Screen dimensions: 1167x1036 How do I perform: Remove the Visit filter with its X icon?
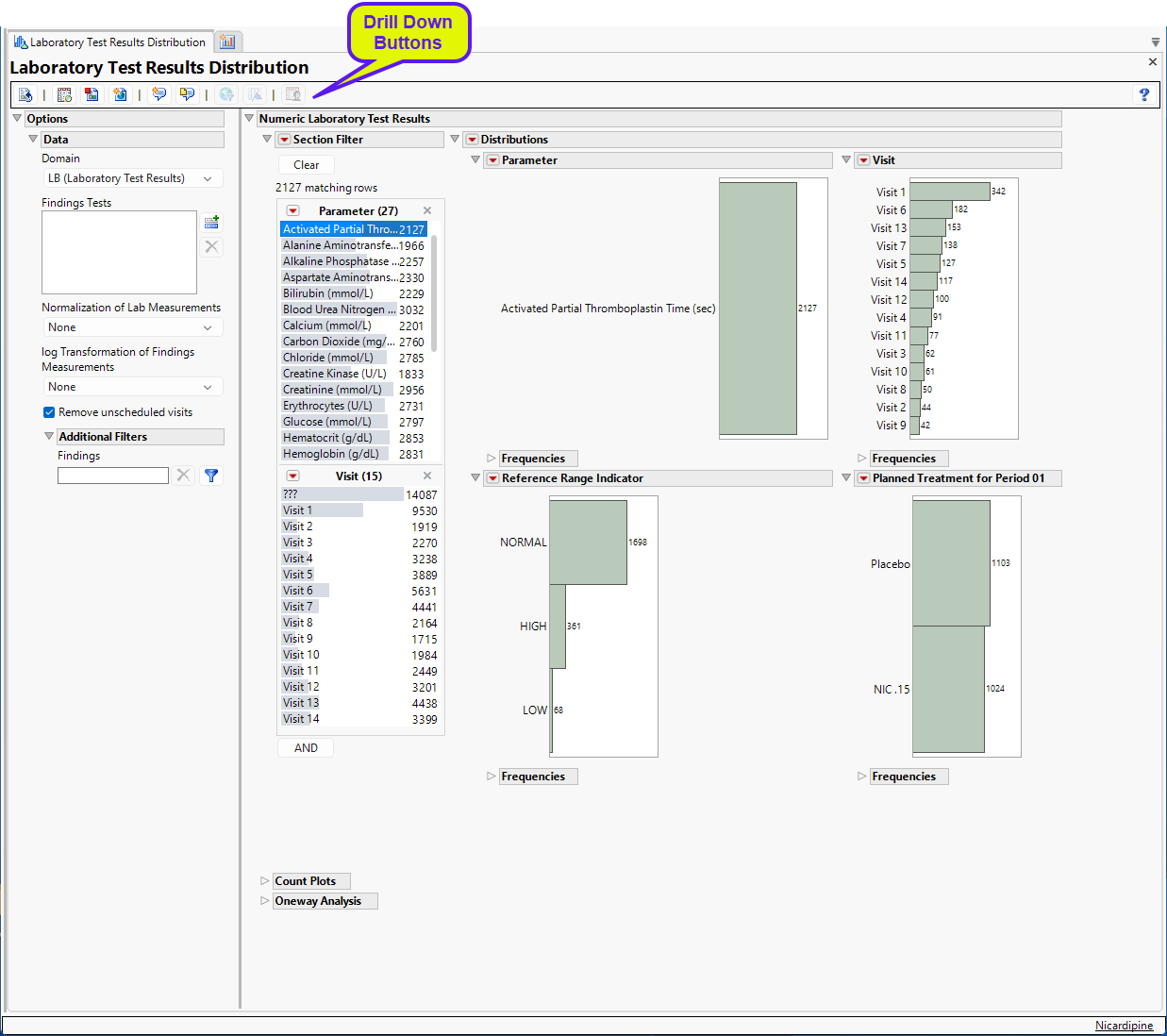coord(427,476)
